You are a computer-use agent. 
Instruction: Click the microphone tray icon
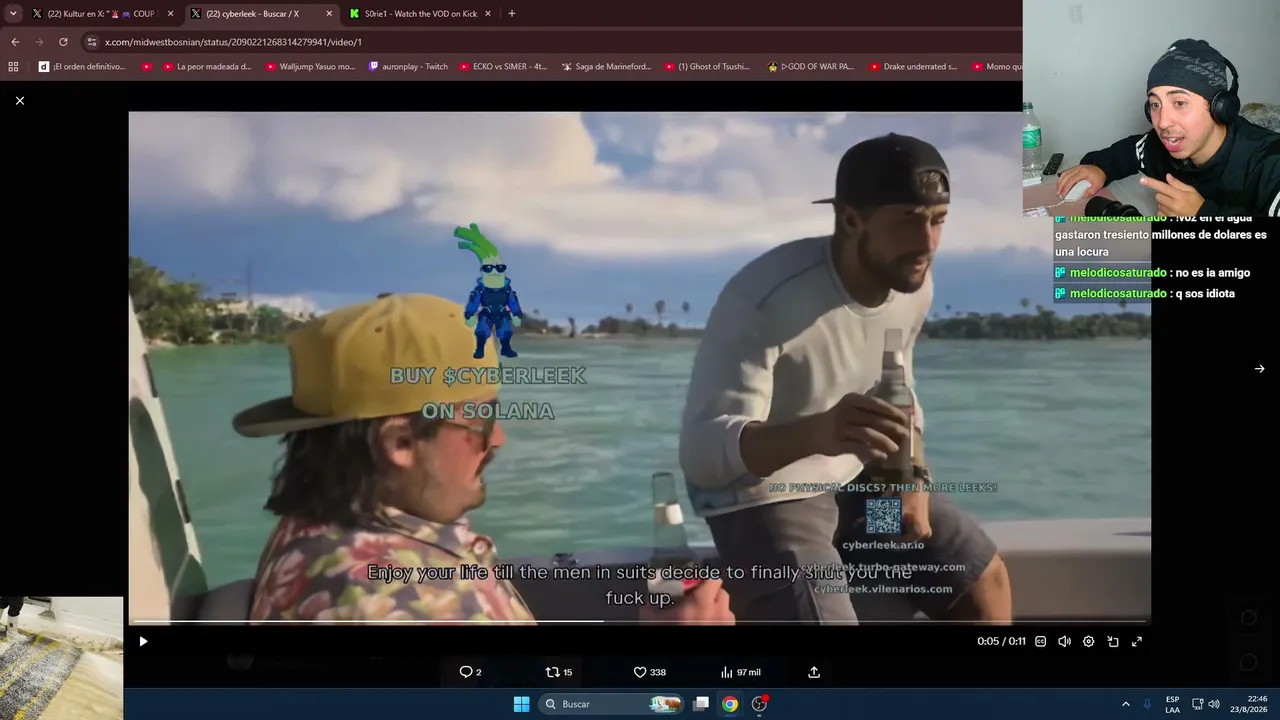(x=1147, y=704)
